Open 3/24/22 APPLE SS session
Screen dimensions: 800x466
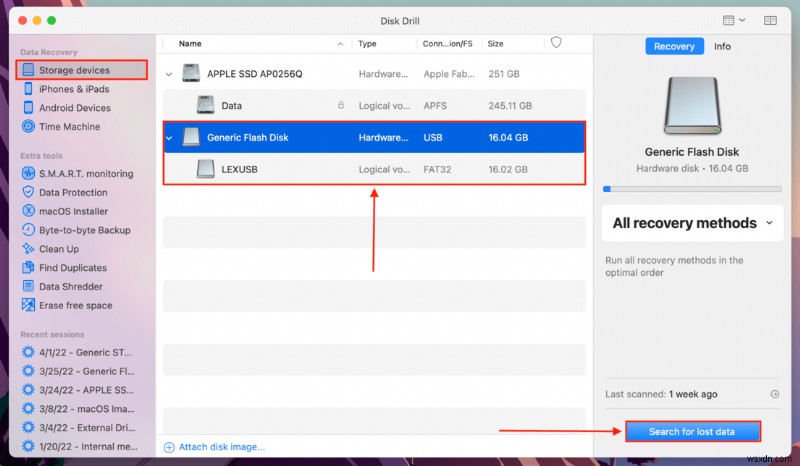click(80, 390)
